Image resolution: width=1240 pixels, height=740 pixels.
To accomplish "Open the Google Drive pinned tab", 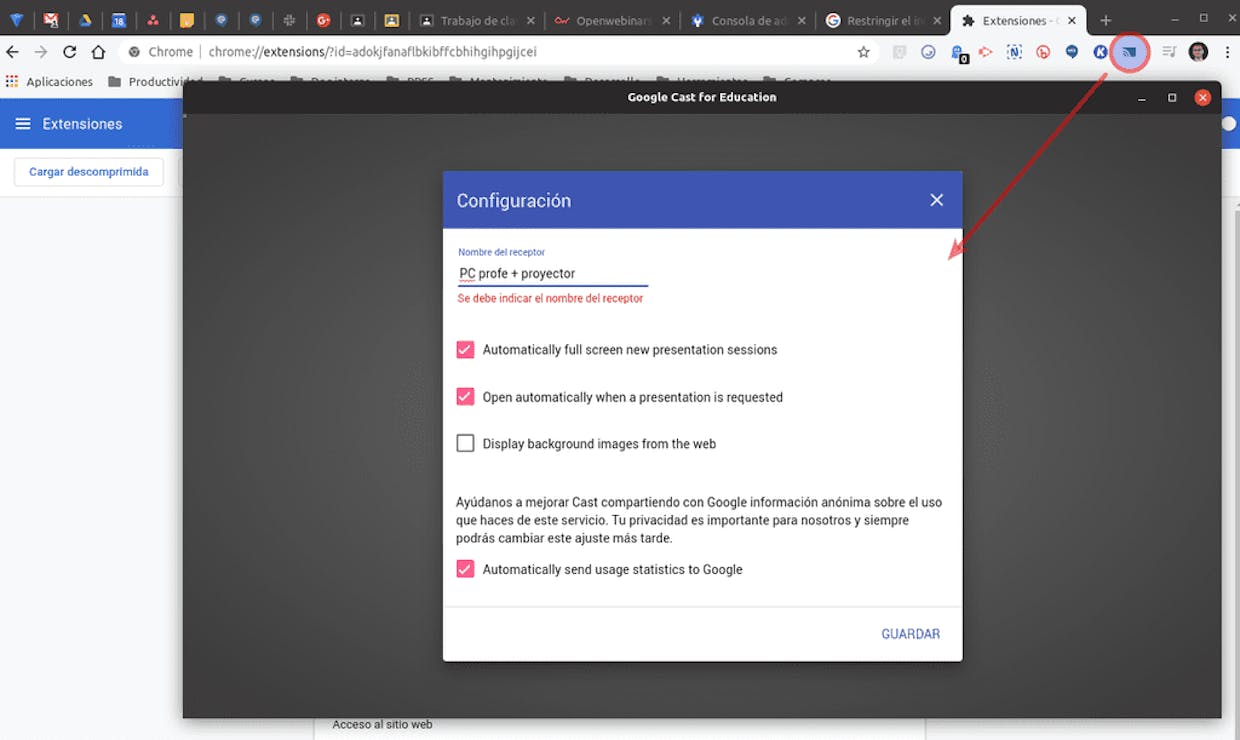I will point(85,20).
